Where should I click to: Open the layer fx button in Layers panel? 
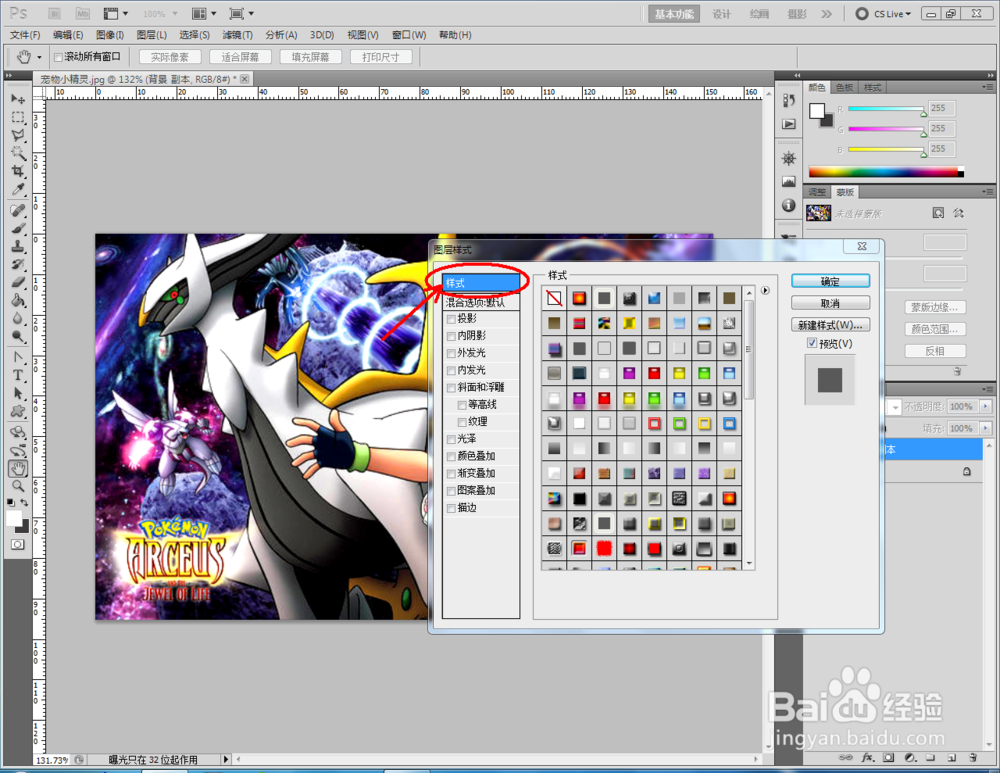[x=867, y=758]
